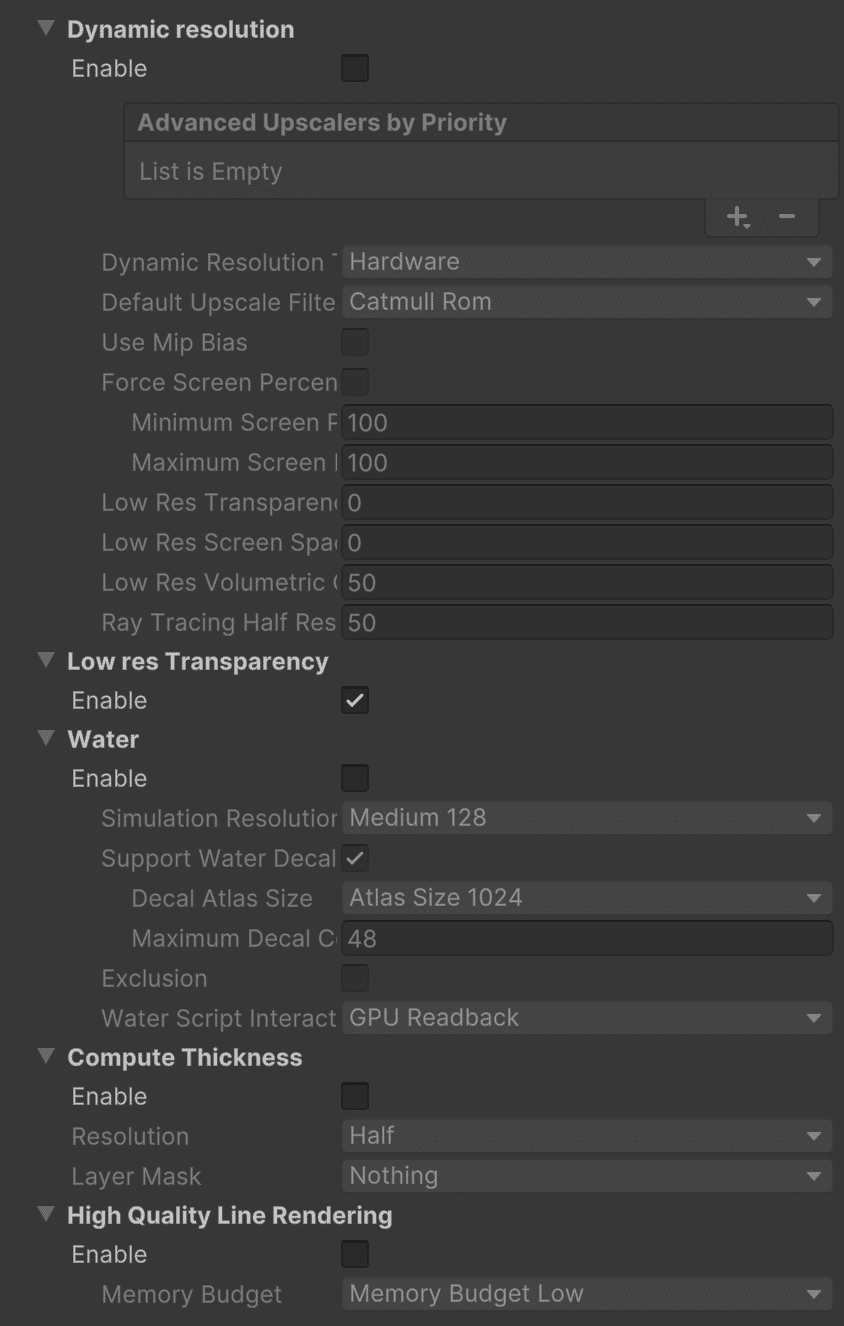
Task: Open the Memory Budget Low dropdown
Action: tap(587, 1294)
